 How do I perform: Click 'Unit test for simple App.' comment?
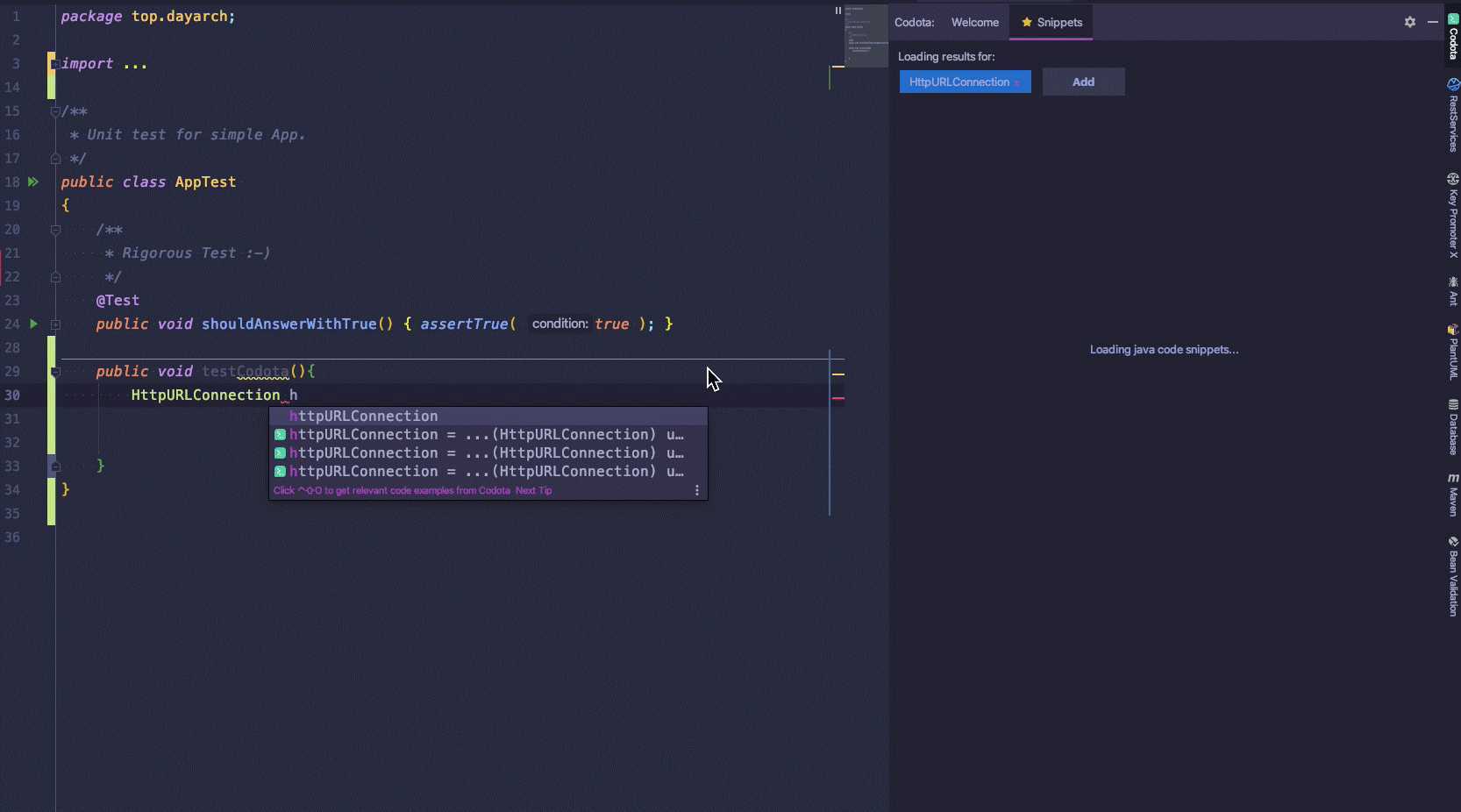click(196, 134)
